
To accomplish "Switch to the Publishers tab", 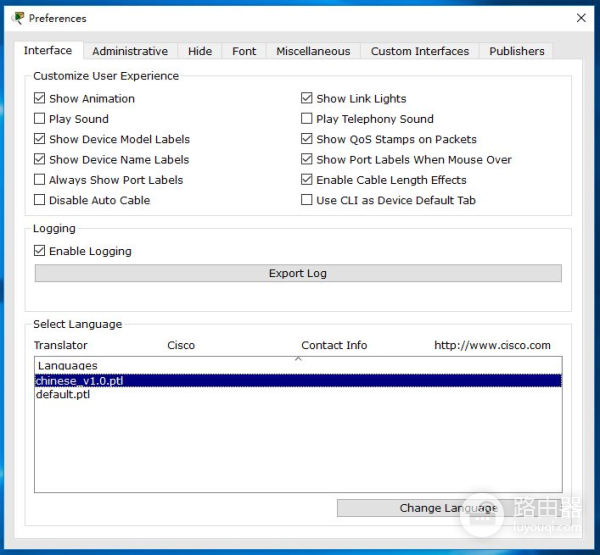I will [x=516, y=51].
